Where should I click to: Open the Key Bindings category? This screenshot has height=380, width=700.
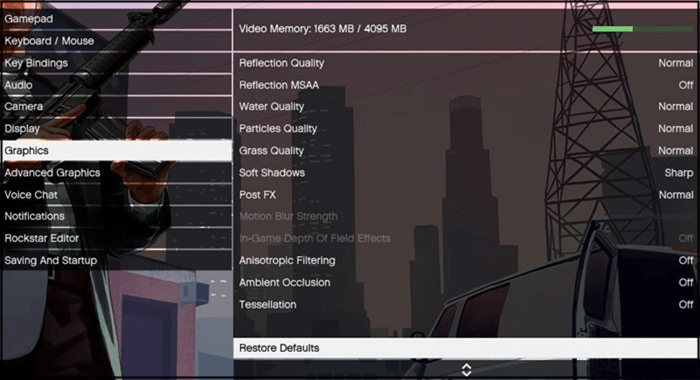pyautogui.click(x=117, y=63)
